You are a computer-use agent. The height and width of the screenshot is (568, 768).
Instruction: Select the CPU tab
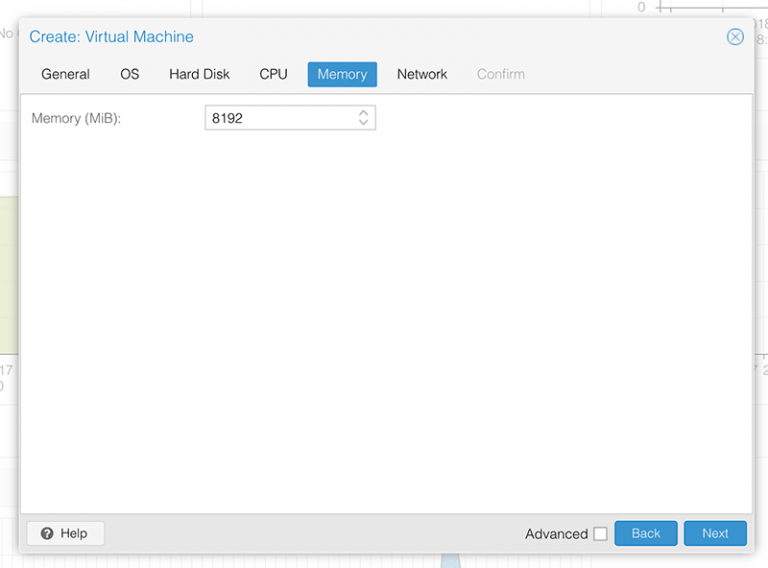273,74
